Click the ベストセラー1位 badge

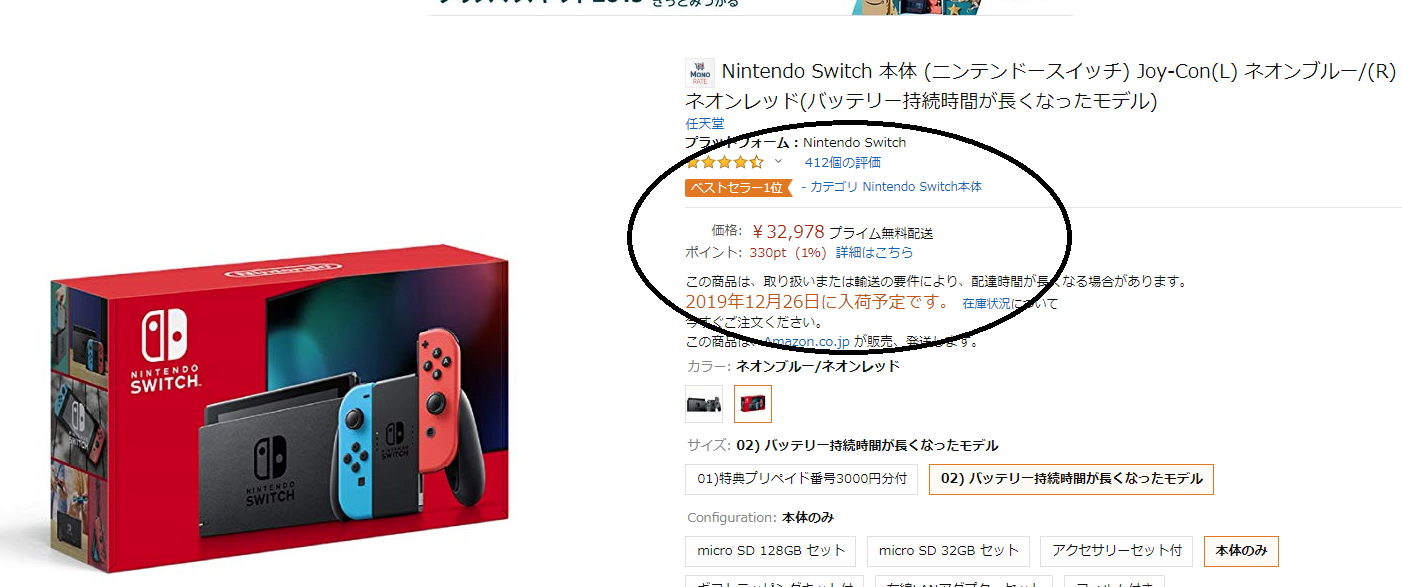click(737, 187)
